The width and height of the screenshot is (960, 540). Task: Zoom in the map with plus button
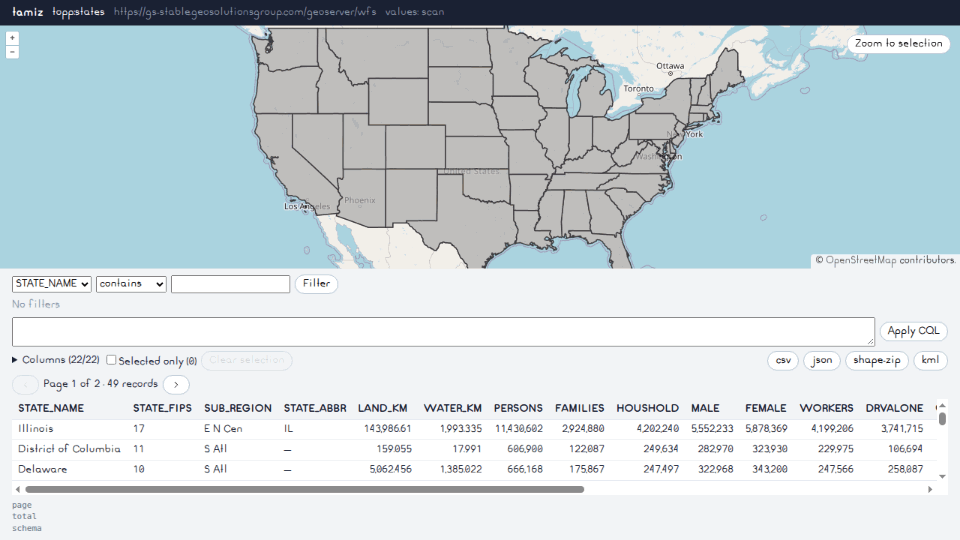pyautogui.click(x=12, y=38)
